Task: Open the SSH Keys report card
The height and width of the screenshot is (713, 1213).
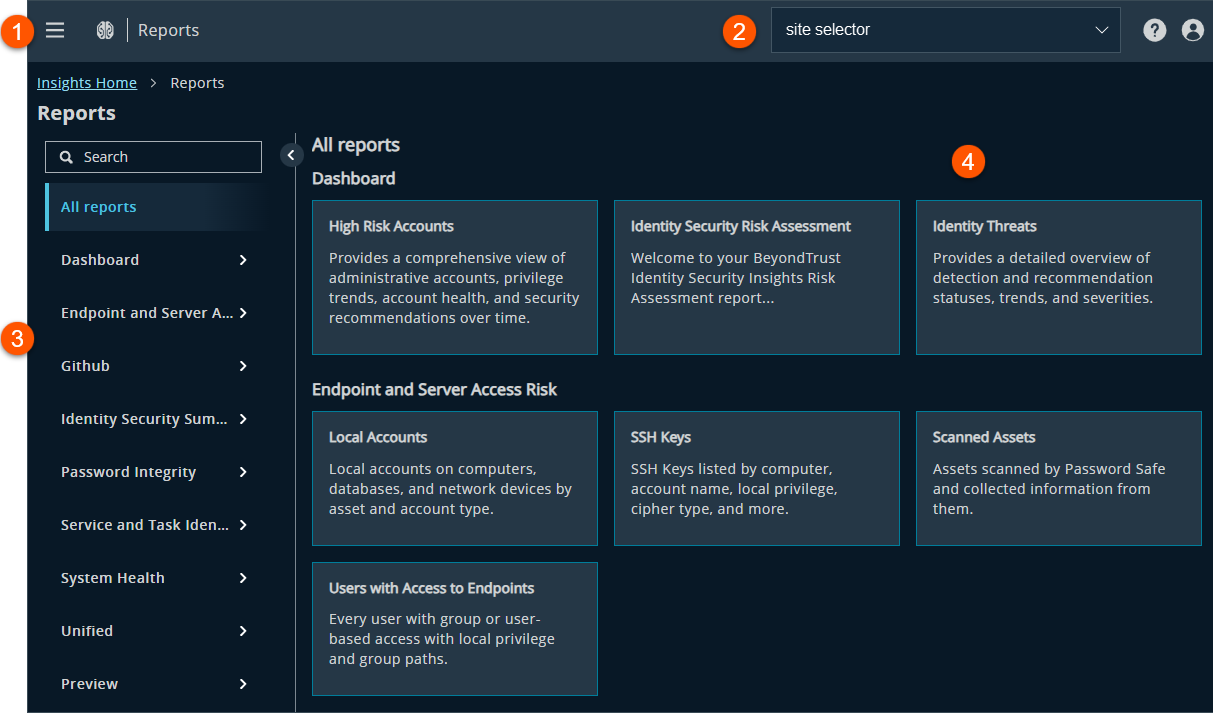Action: pyautogui.click(x=756, y=478)
